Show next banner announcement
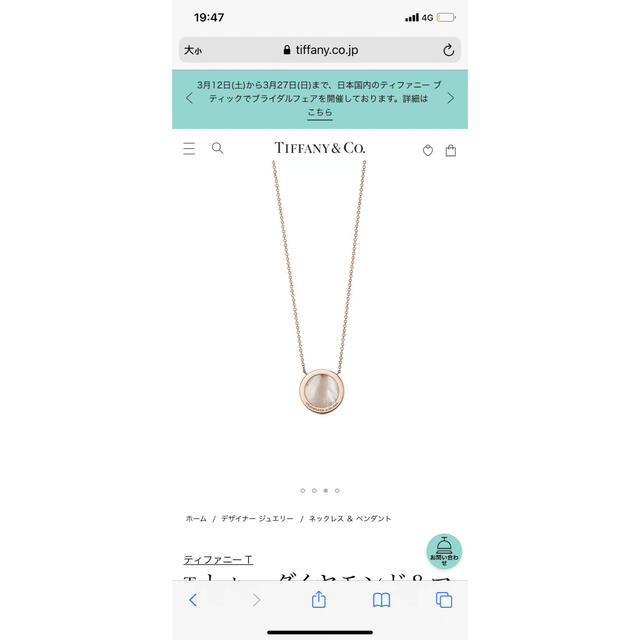 (450, 98)
